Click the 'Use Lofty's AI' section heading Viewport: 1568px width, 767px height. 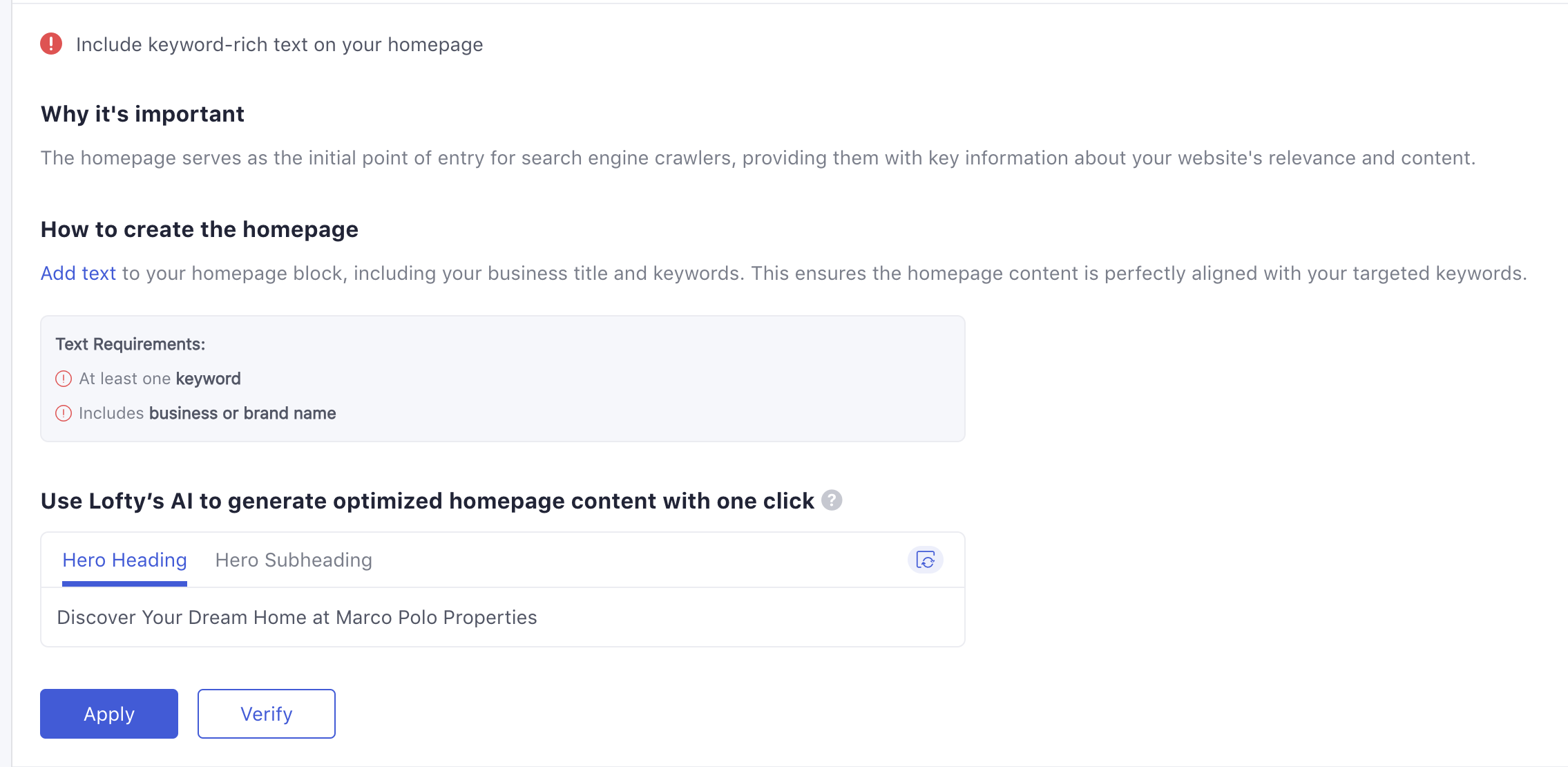click(428, 501)
